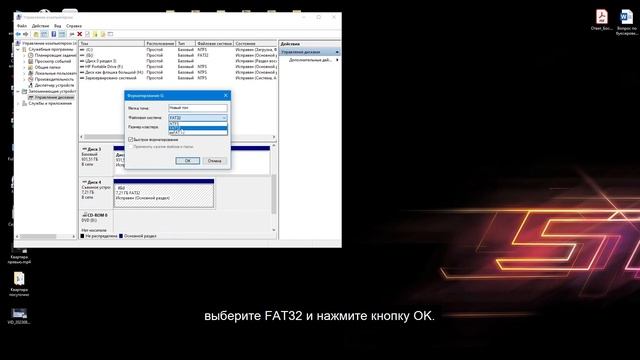640x360 pixels.
Task: Open the Справка menu
Action: point(74,26)
